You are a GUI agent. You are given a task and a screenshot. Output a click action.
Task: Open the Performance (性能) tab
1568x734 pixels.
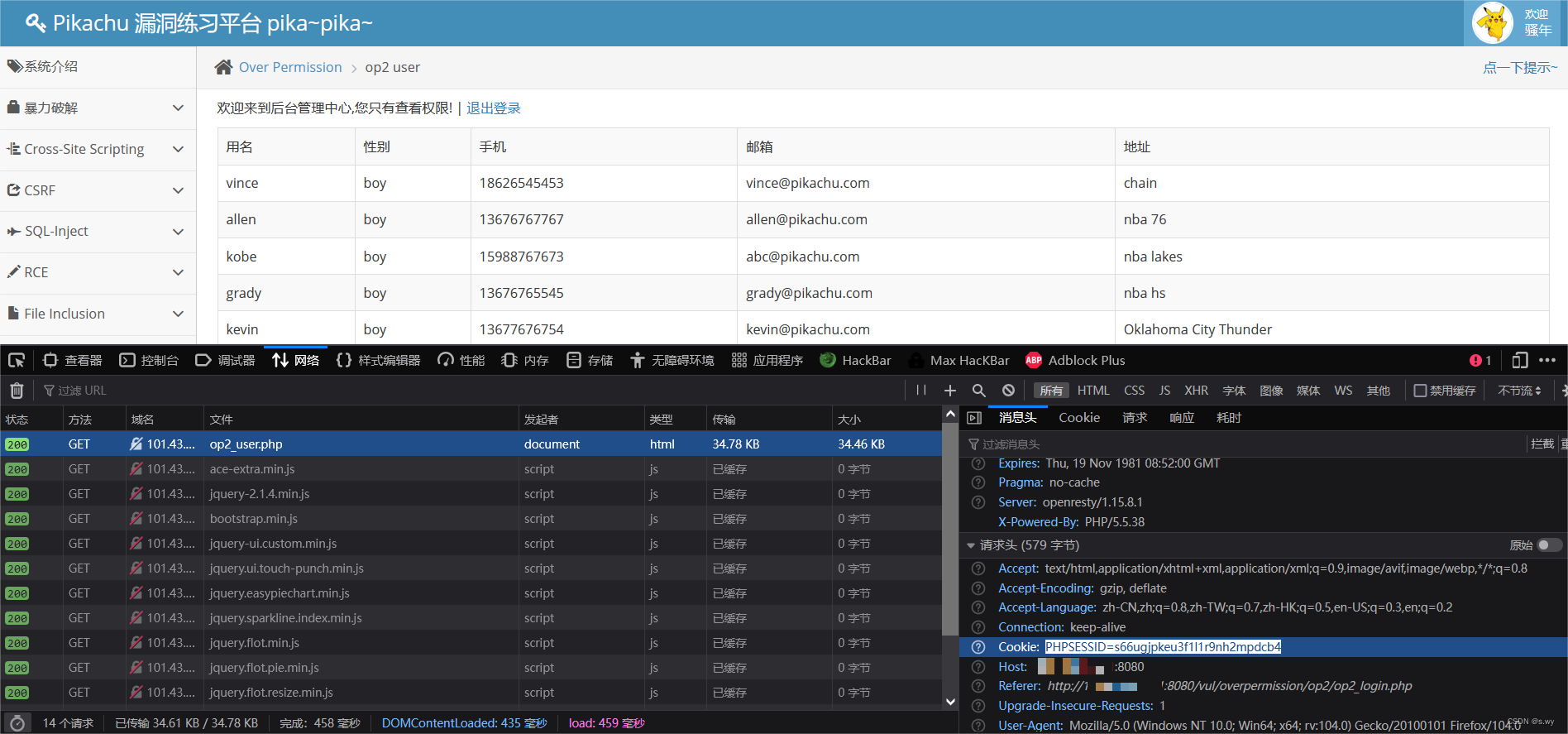pos(461,360)
